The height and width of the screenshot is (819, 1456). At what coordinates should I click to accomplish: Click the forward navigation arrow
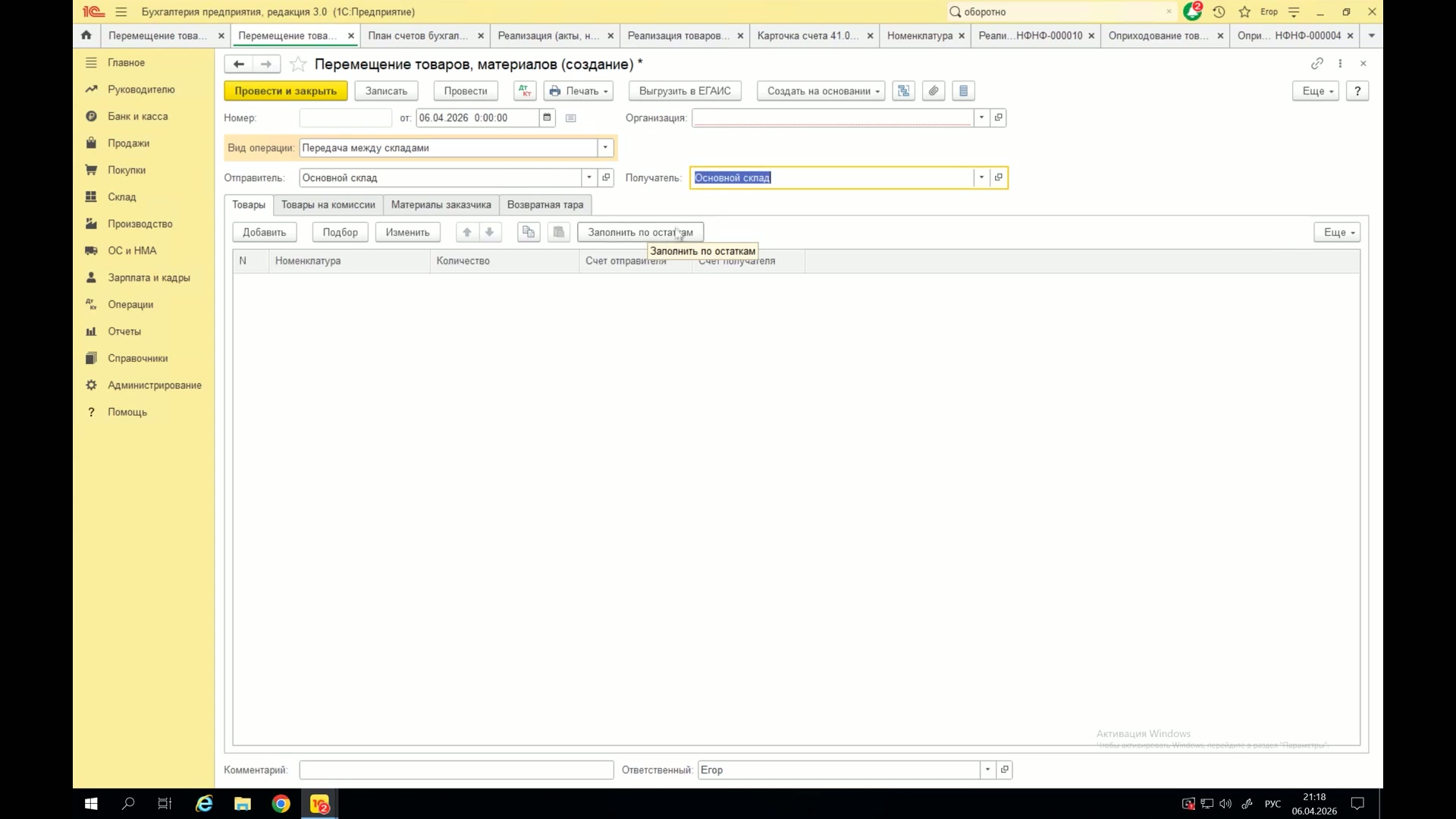266,64
